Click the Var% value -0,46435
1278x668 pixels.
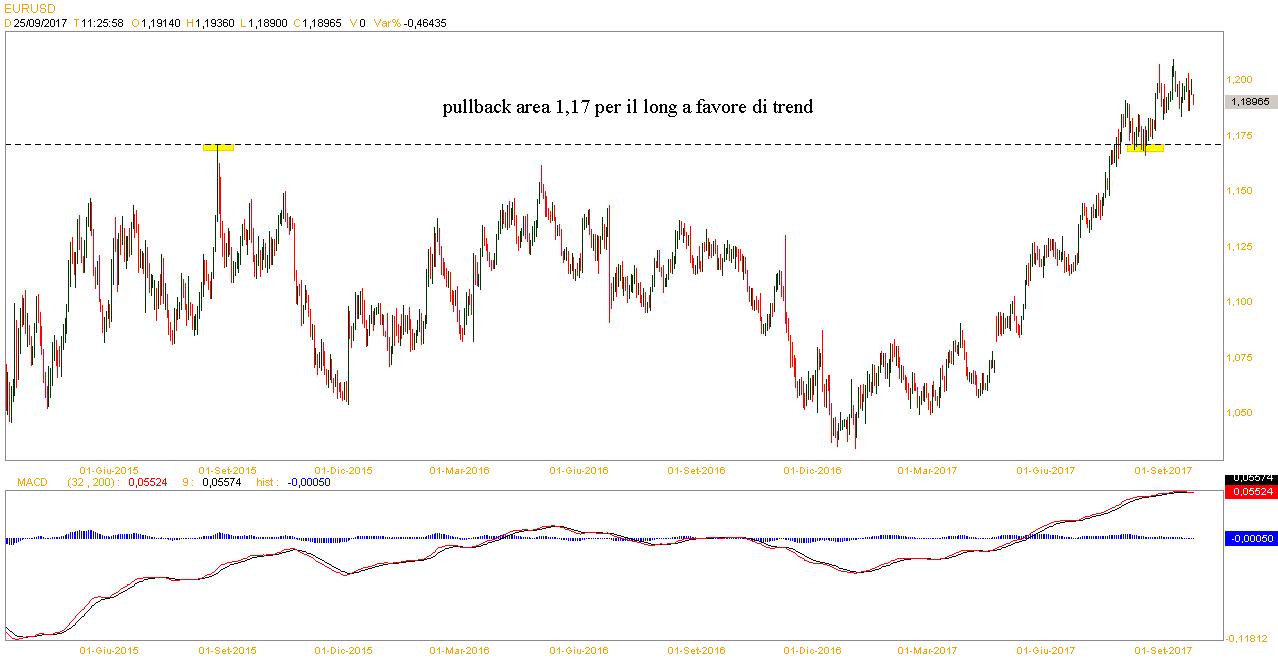tap(424, 23)
